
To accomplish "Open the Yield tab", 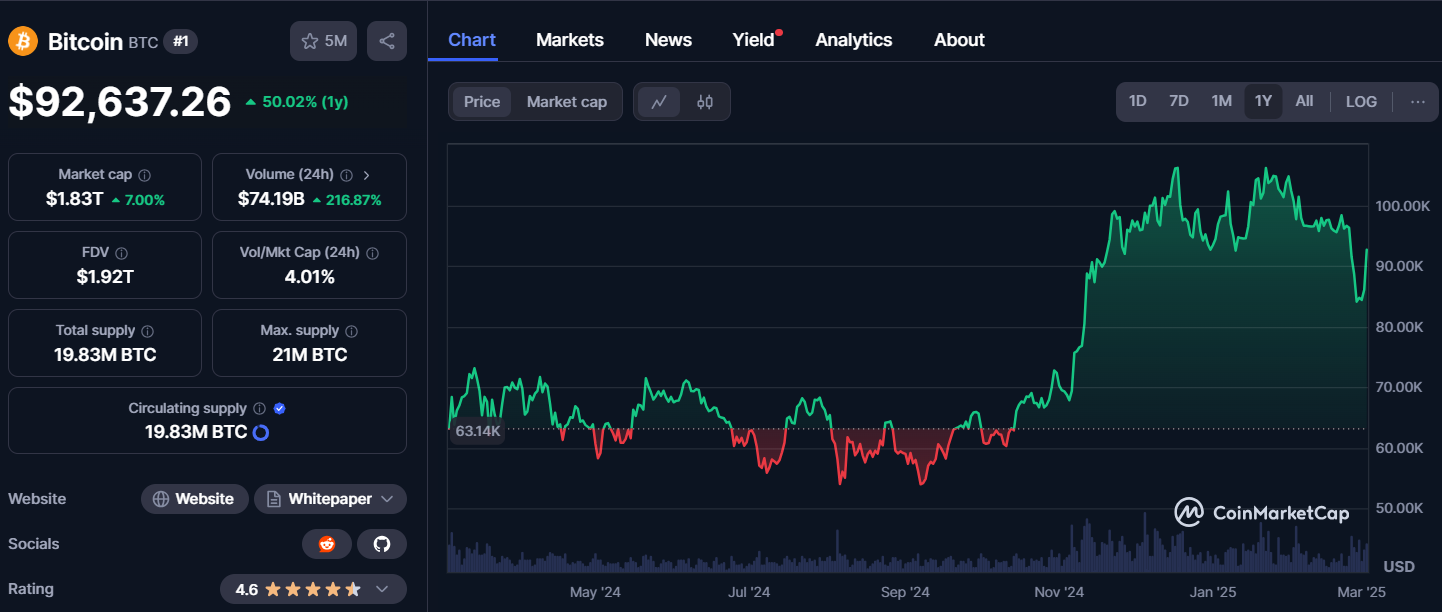I will point(754,40).
